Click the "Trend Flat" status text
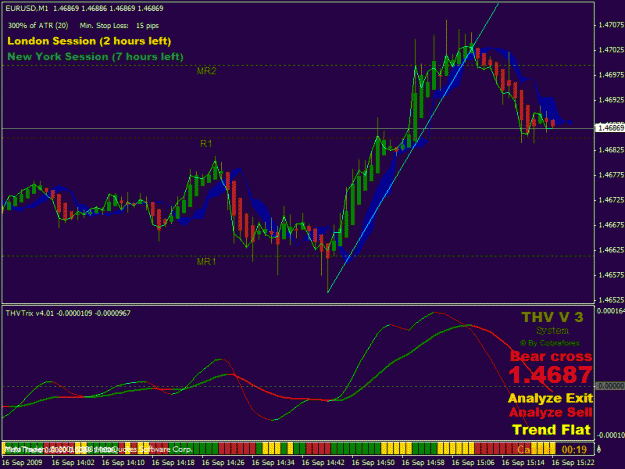The height and width of the screenshot is (469, 625). [551, 430]
